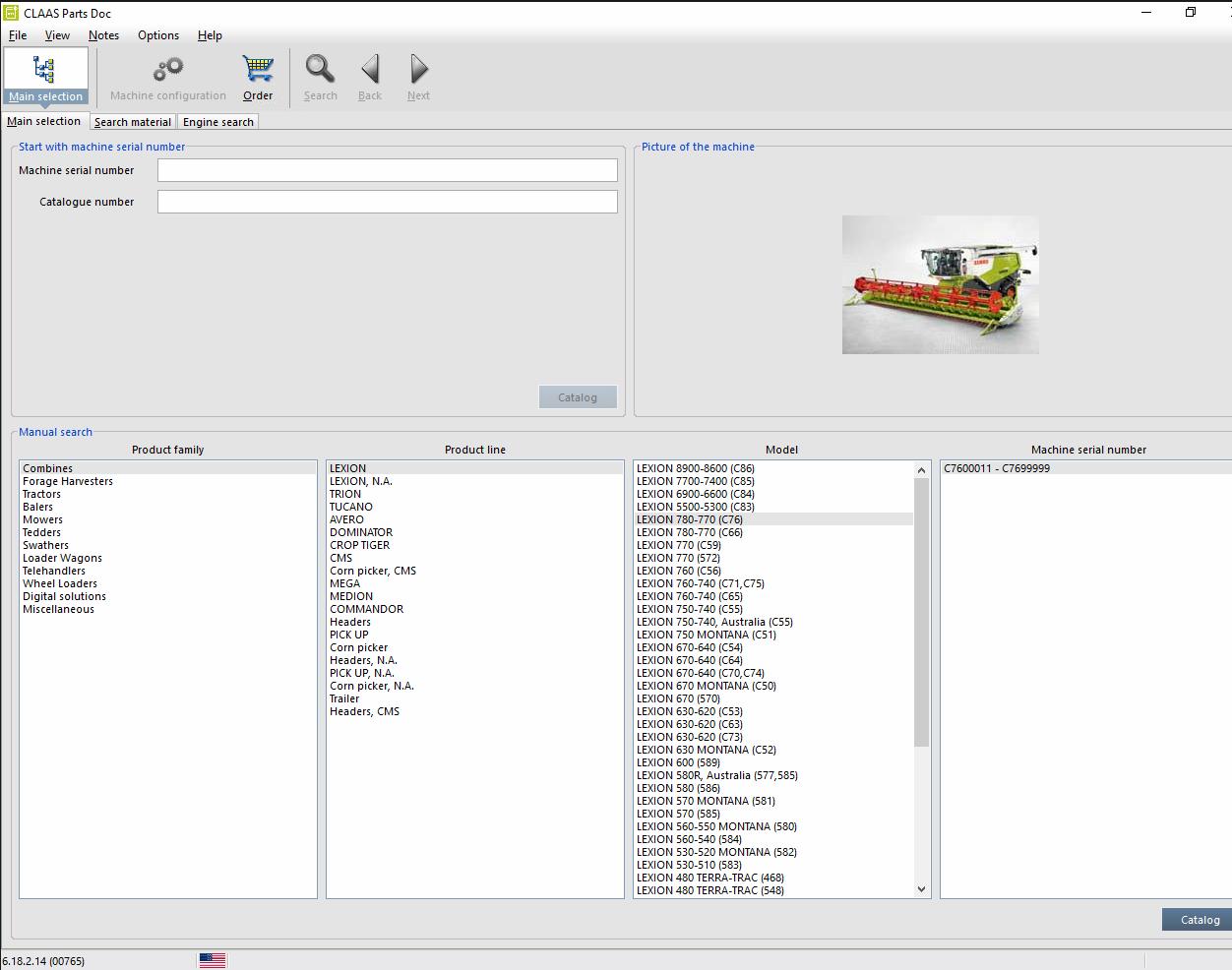Open the Notes menu
1232x970 pixels.
[103, 35]
